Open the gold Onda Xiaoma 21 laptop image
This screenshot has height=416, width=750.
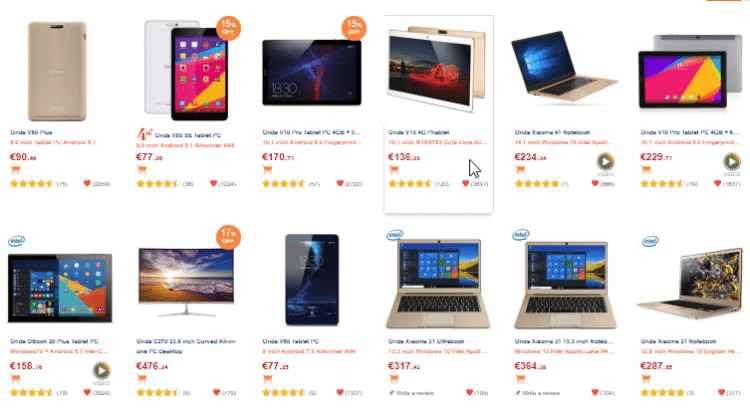[689, 282]
